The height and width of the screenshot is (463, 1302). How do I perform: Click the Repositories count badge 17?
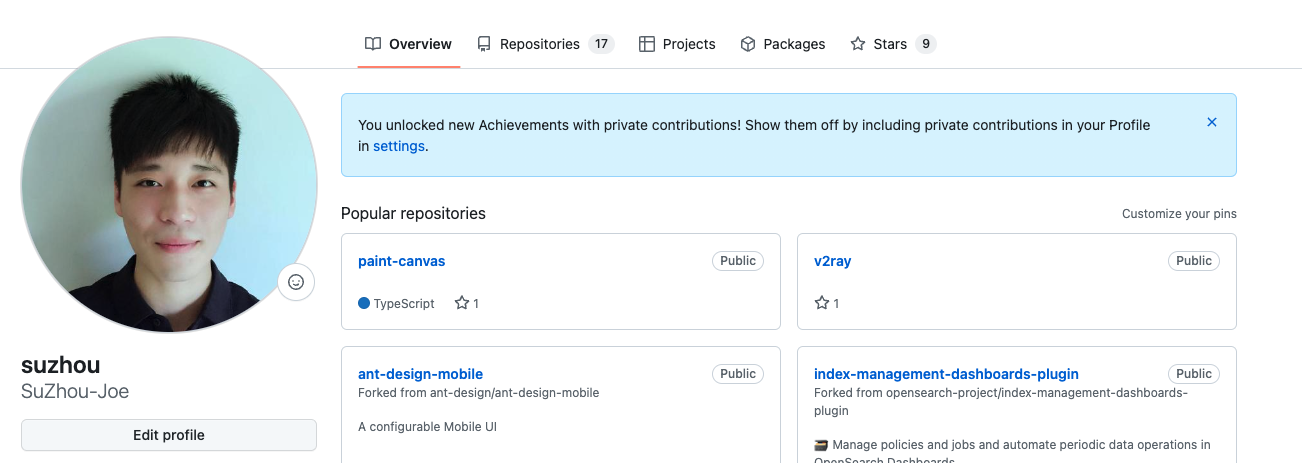(x=601, y=44)
